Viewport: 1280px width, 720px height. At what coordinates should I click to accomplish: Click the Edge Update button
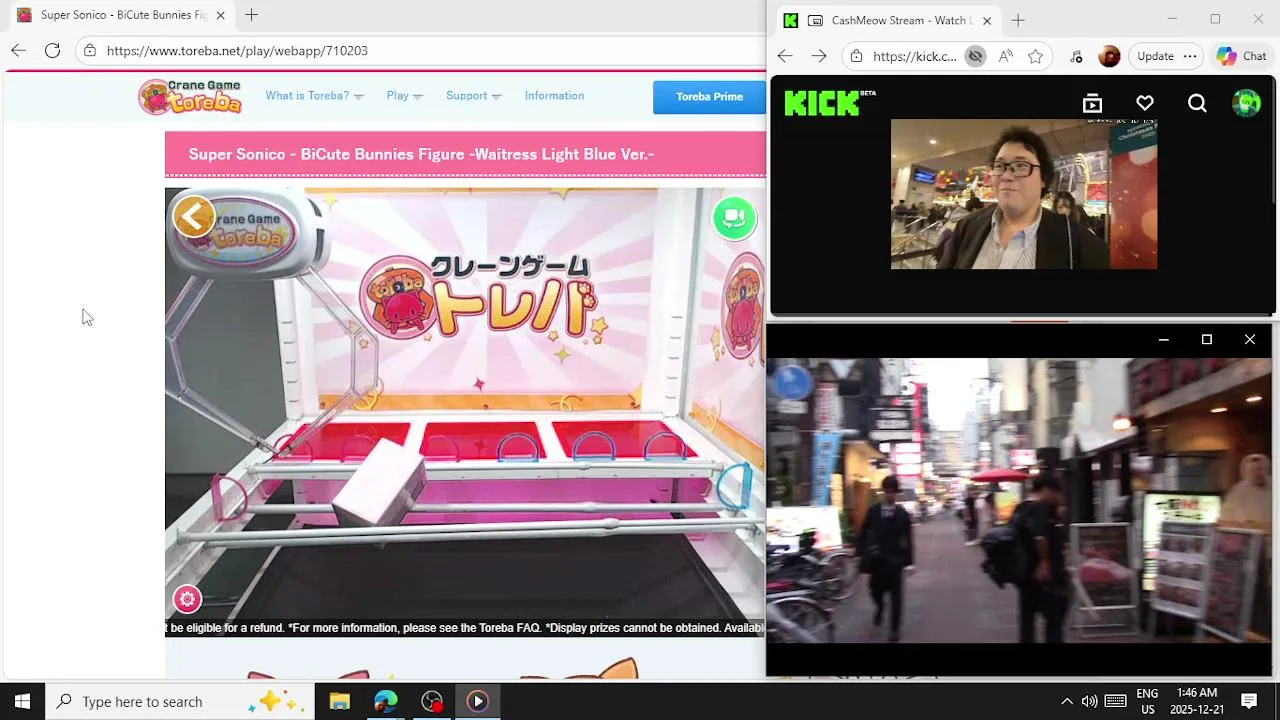point(1155,56)
